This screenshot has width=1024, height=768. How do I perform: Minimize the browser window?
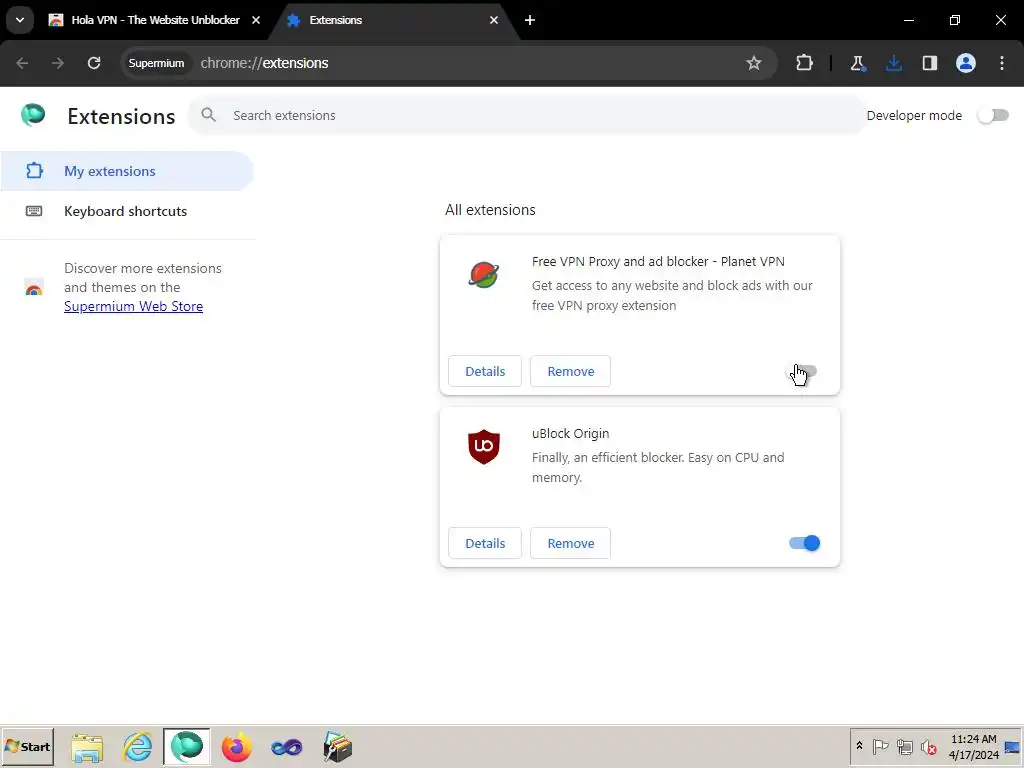908,20
